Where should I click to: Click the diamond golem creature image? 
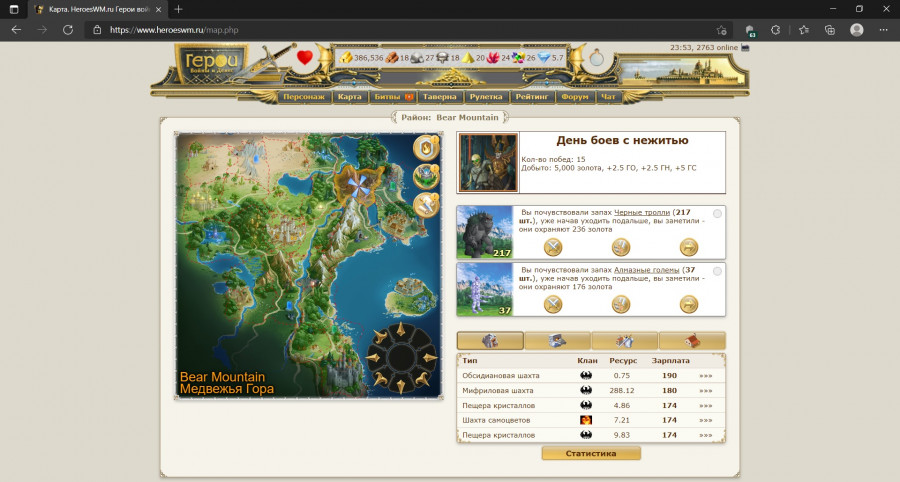click(484, 289)
